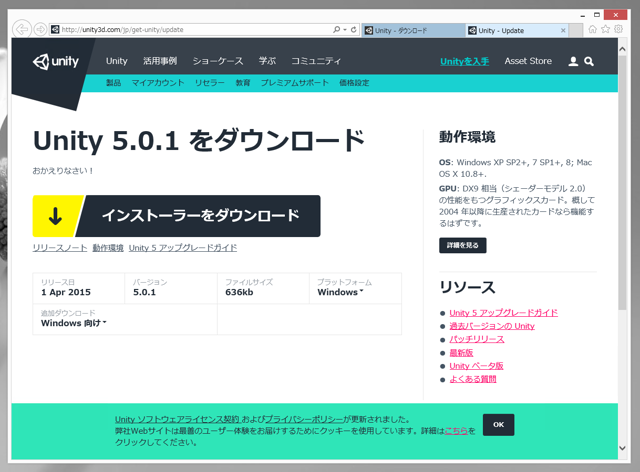Go to the Asset Store
Screen dimensions: 640x472
click(x=528, y=61)
